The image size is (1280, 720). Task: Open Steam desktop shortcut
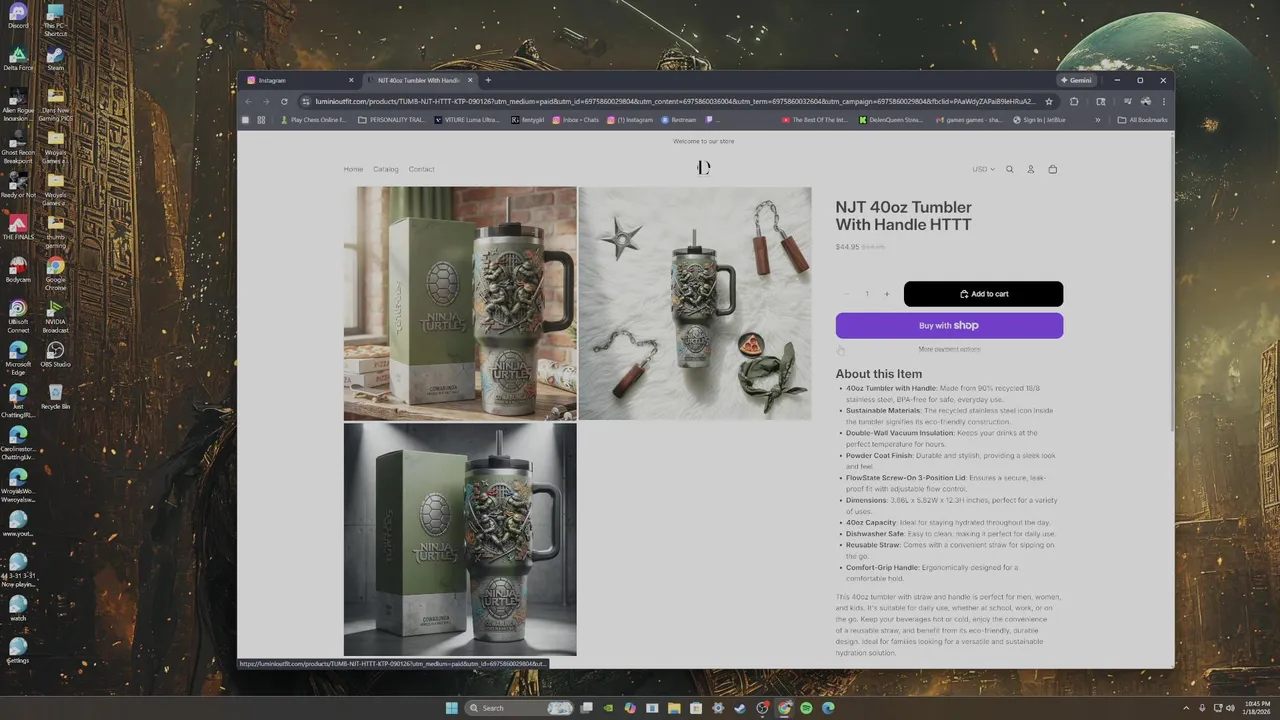(55, 59)
